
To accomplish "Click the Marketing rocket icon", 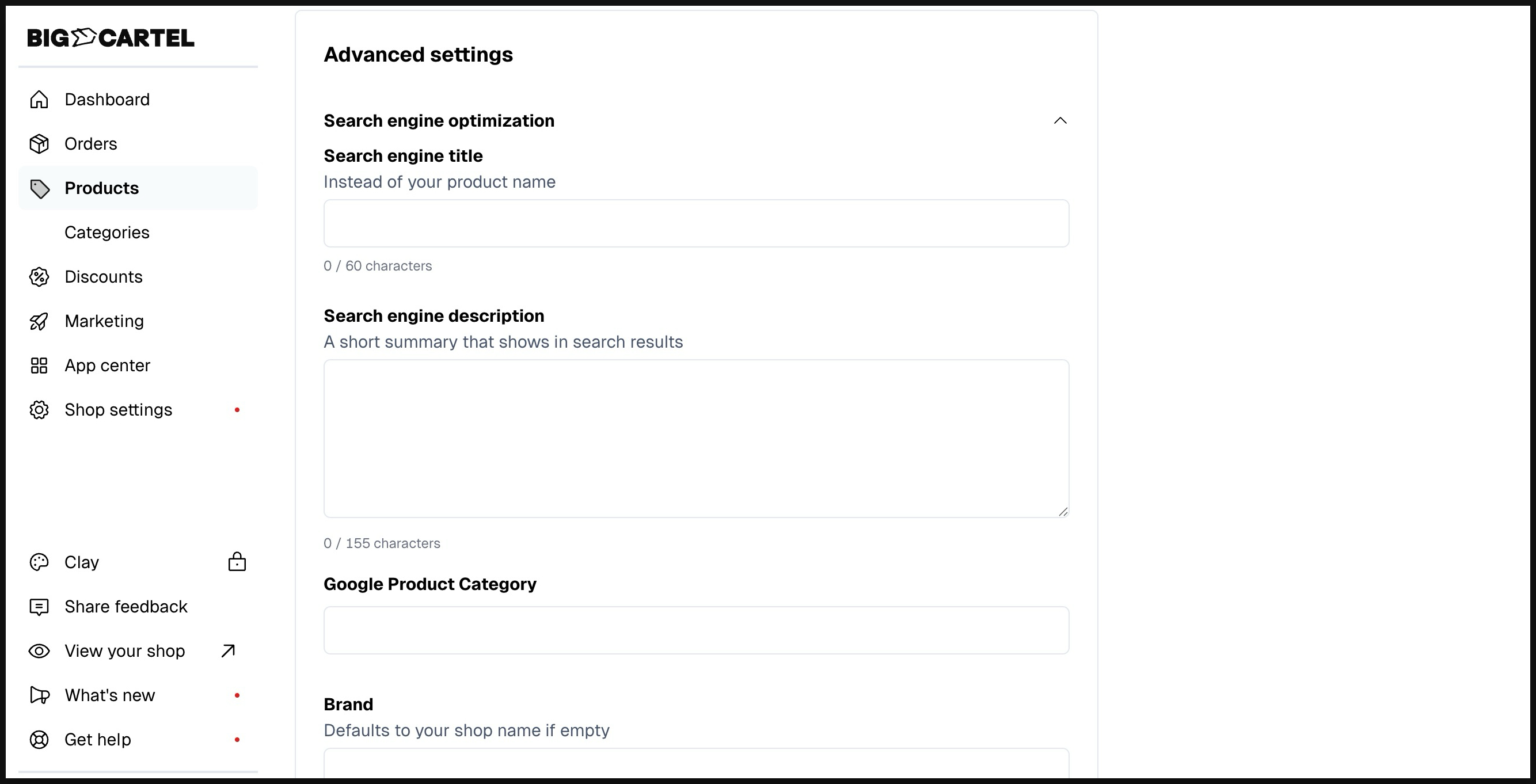I will coord(39,321).
